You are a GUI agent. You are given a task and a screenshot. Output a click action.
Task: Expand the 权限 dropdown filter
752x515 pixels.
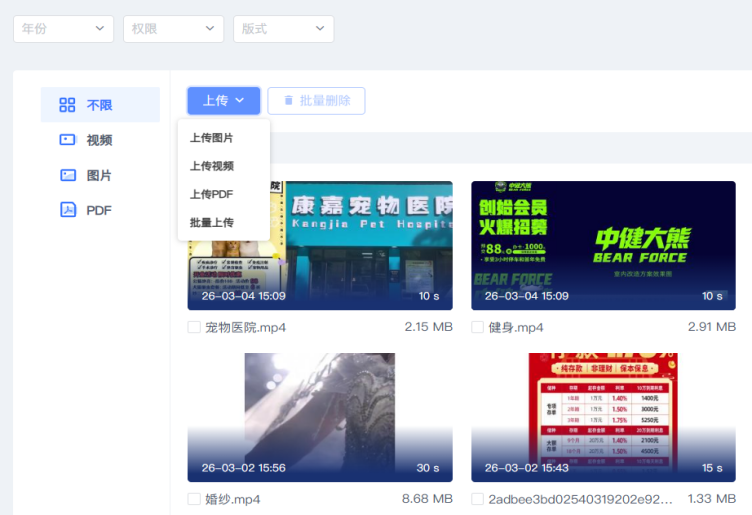click(173, 29)
